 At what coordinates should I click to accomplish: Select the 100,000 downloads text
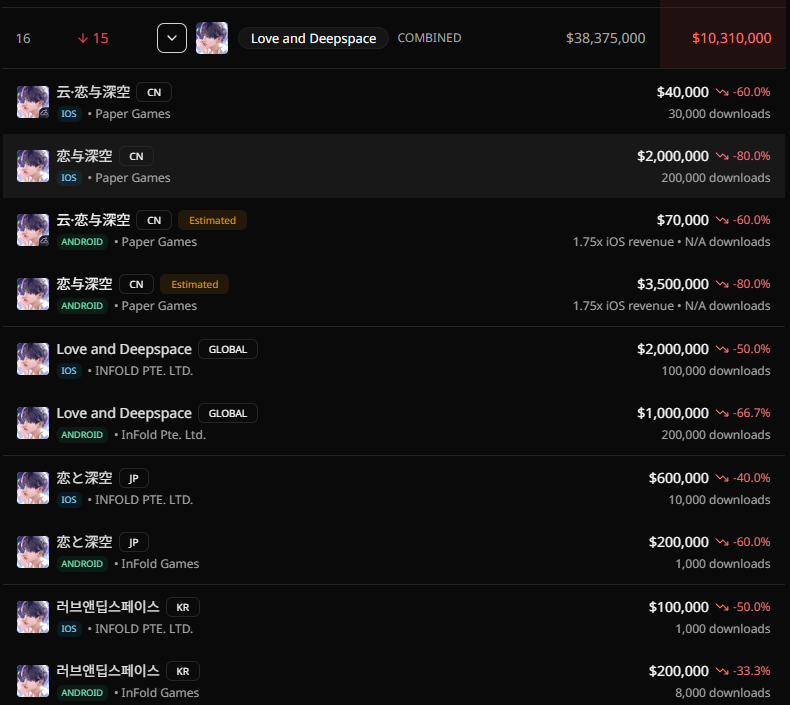click(715, 371)
